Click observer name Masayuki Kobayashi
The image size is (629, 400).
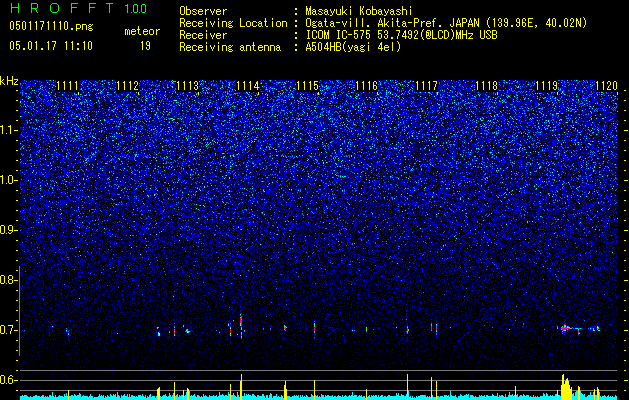[x=358, y=11]
